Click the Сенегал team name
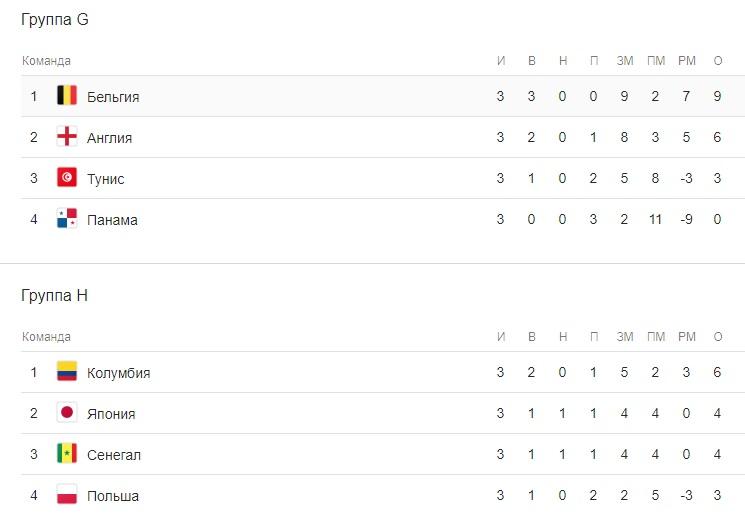Viewport: 745px width, 525px height. (114, 455)
